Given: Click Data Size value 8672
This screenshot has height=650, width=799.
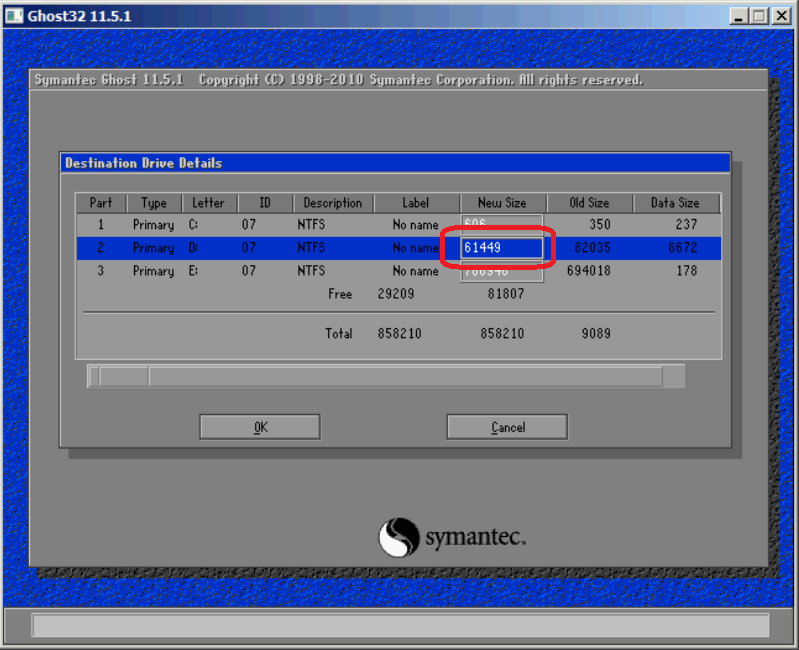Looking at the screenshot, I should click(683, 248).
